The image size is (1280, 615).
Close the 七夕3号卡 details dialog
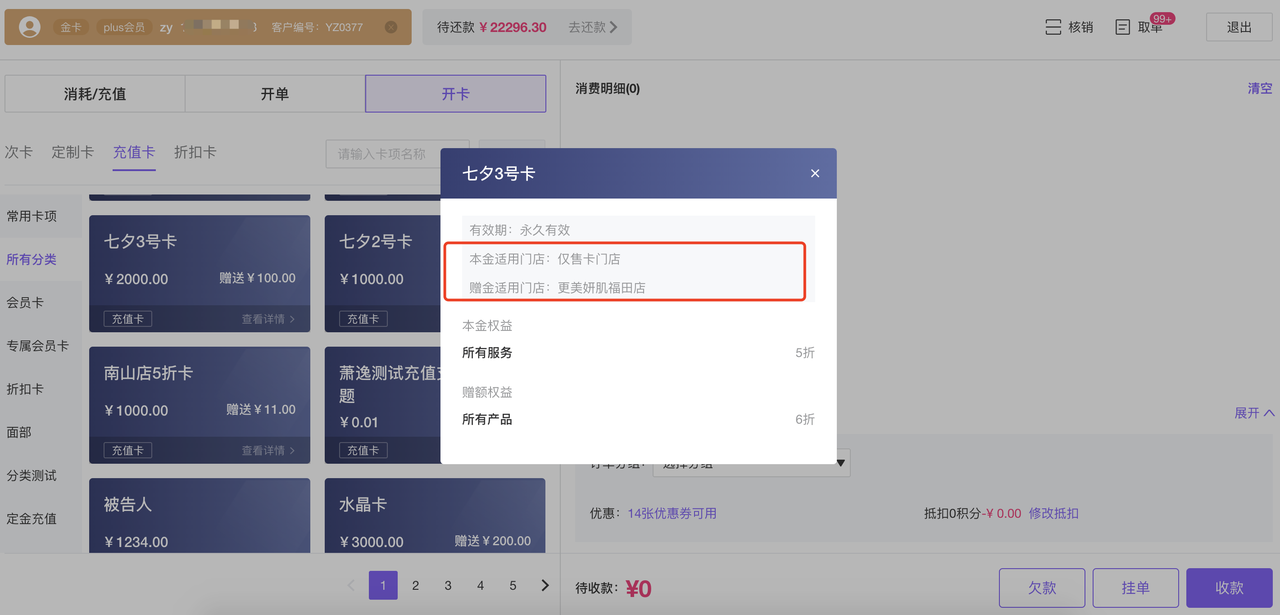tap(815, 173)
